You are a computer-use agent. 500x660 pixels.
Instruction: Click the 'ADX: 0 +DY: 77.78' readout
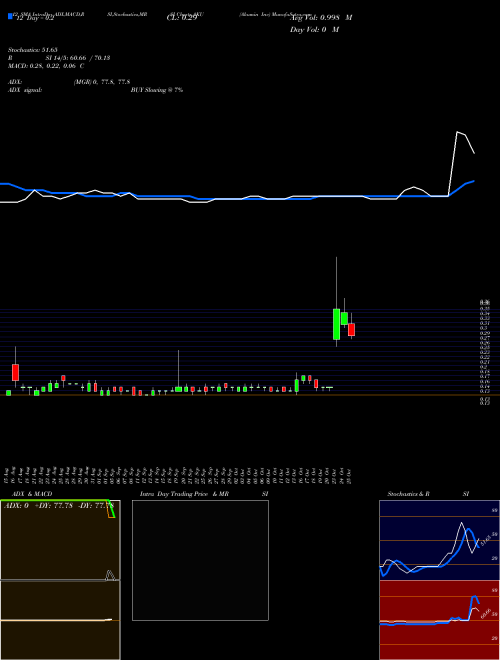[40, 505]
